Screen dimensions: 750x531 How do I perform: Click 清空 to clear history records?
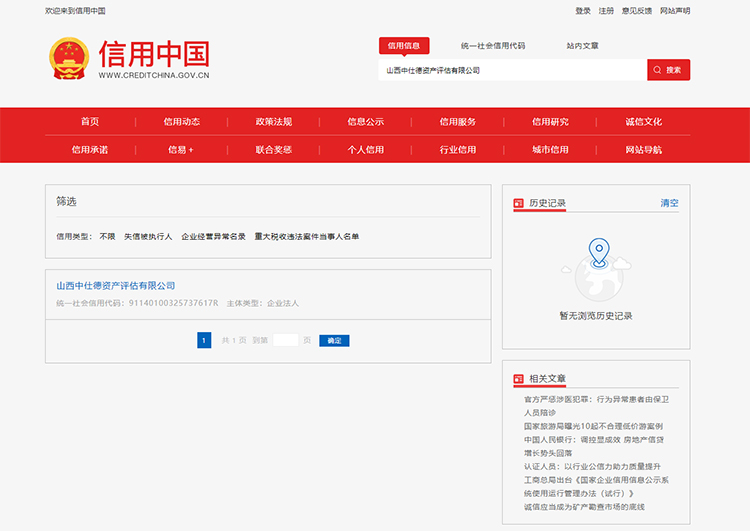[669, 203]
